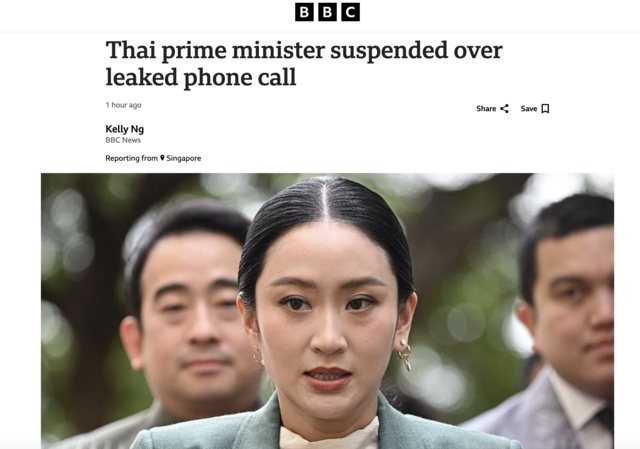Click the BBC News byline label
The width and height of the screenshot is (640, 449).
[x=123, y=140]
